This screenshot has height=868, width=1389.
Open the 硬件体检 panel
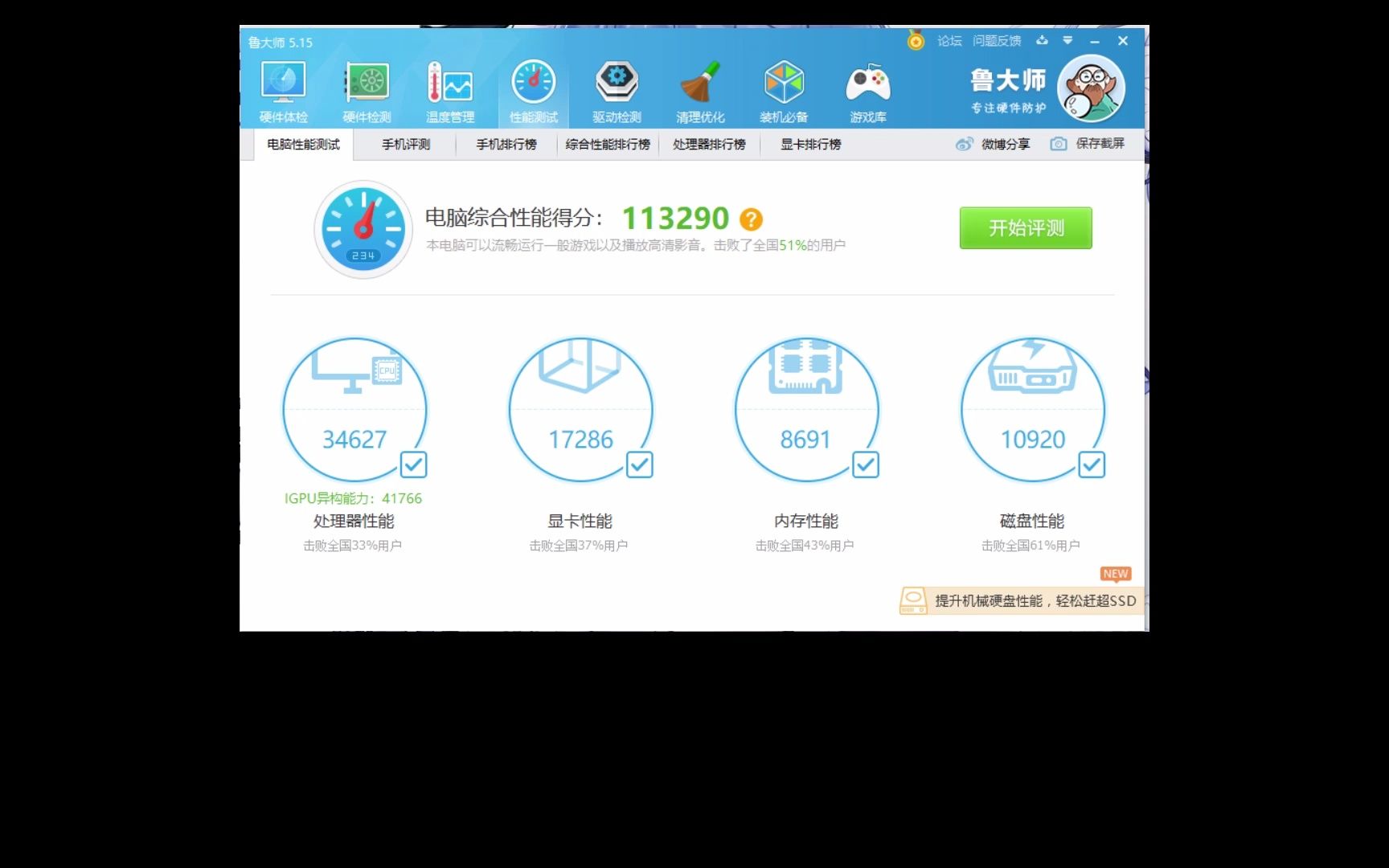[285, 90]
